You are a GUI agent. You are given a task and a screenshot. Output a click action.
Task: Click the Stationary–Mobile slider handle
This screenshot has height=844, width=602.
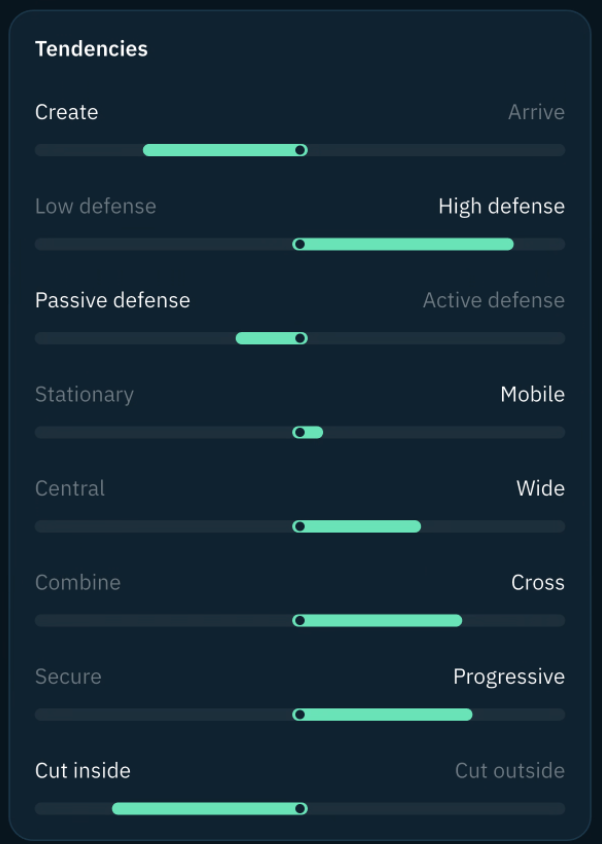(x=300, y=432)
